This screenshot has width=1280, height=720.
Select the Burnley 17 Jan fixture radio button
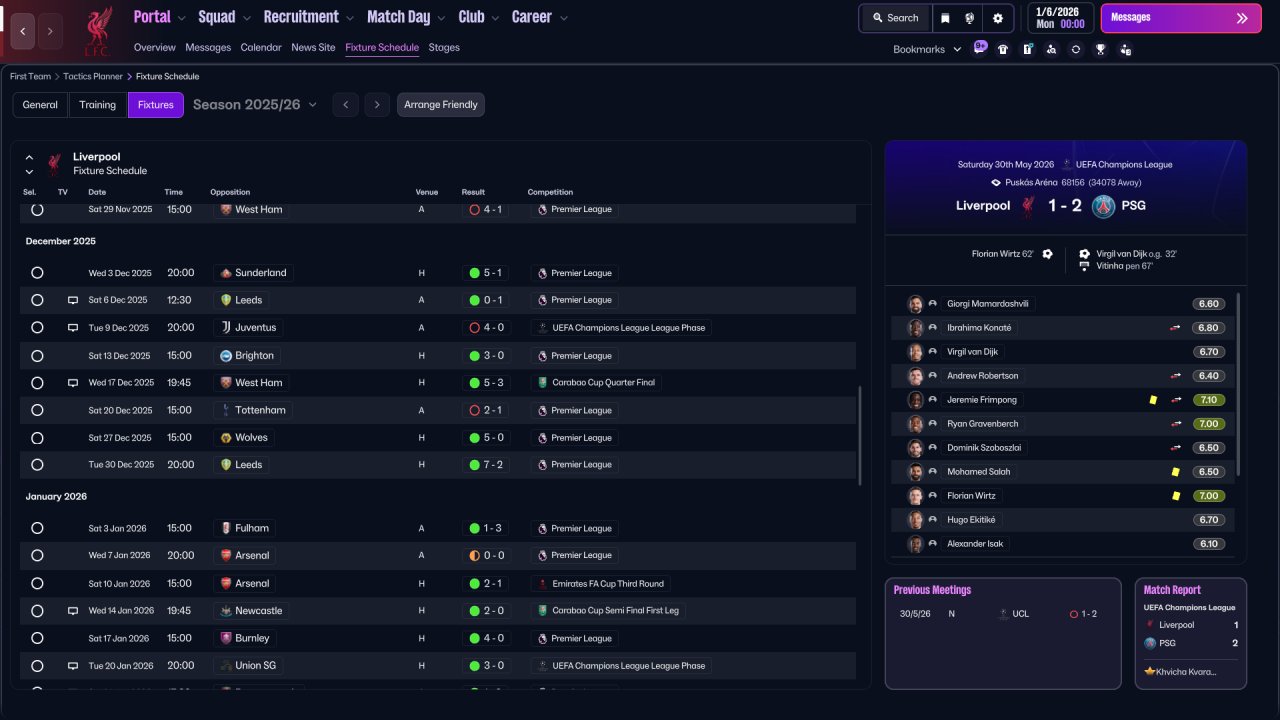click(x=37, y=638)
